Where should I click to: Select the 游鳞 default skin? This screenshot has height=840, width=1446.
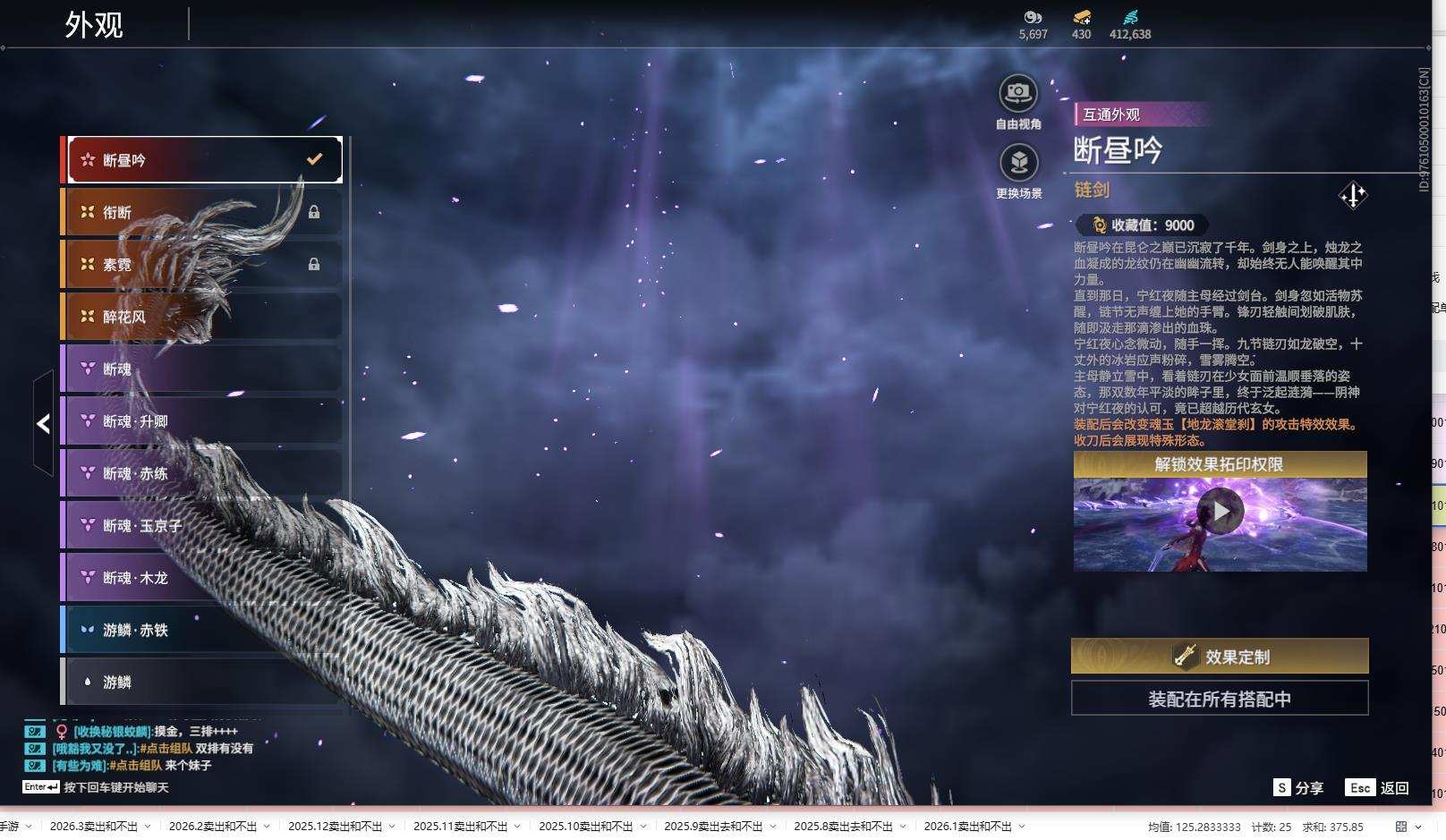(204, 682)
